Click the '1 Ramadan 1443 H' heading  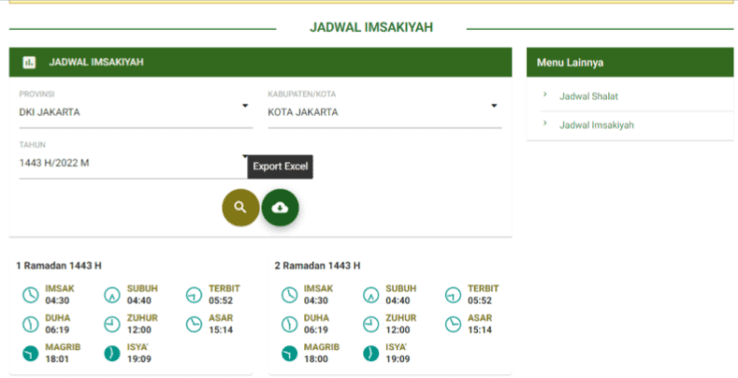(59, 266)
